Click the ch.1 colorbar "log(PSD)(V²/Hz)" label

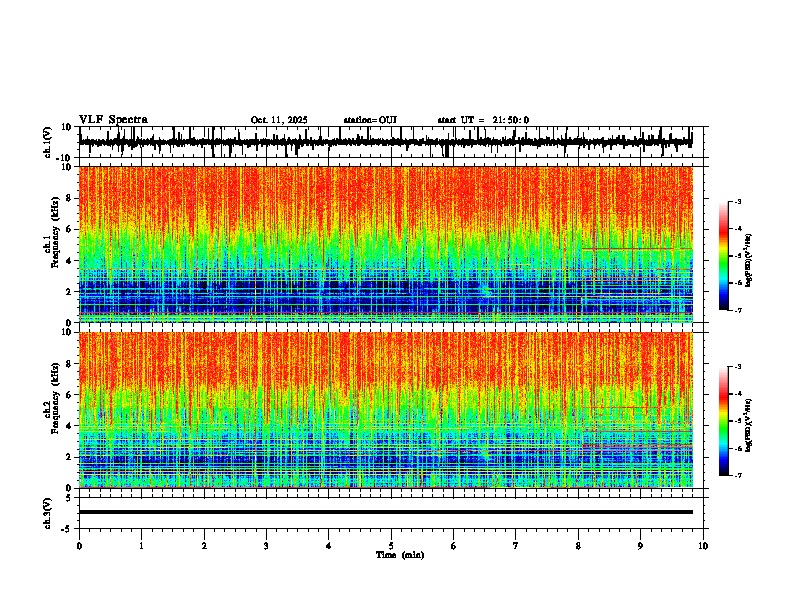[x=749, y=261]
